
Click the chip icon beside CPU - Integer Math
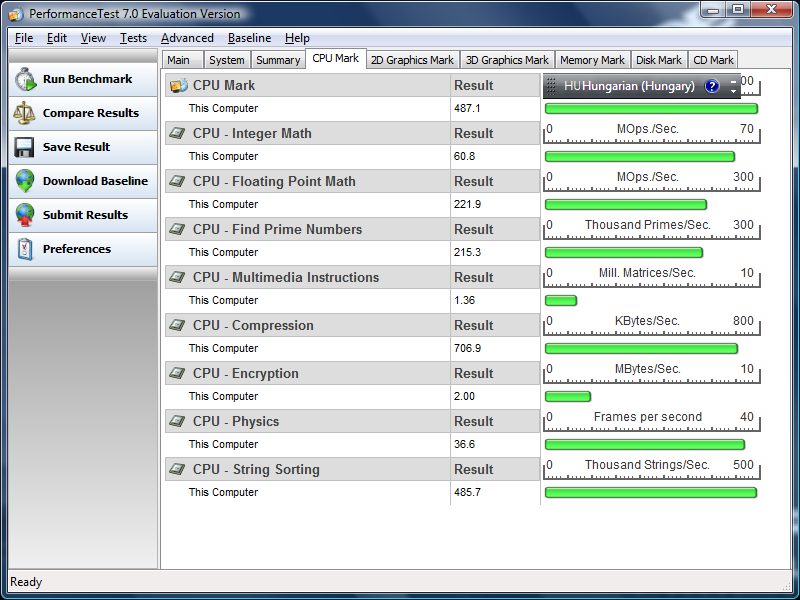pyautogui.click(x=177, y=134)
